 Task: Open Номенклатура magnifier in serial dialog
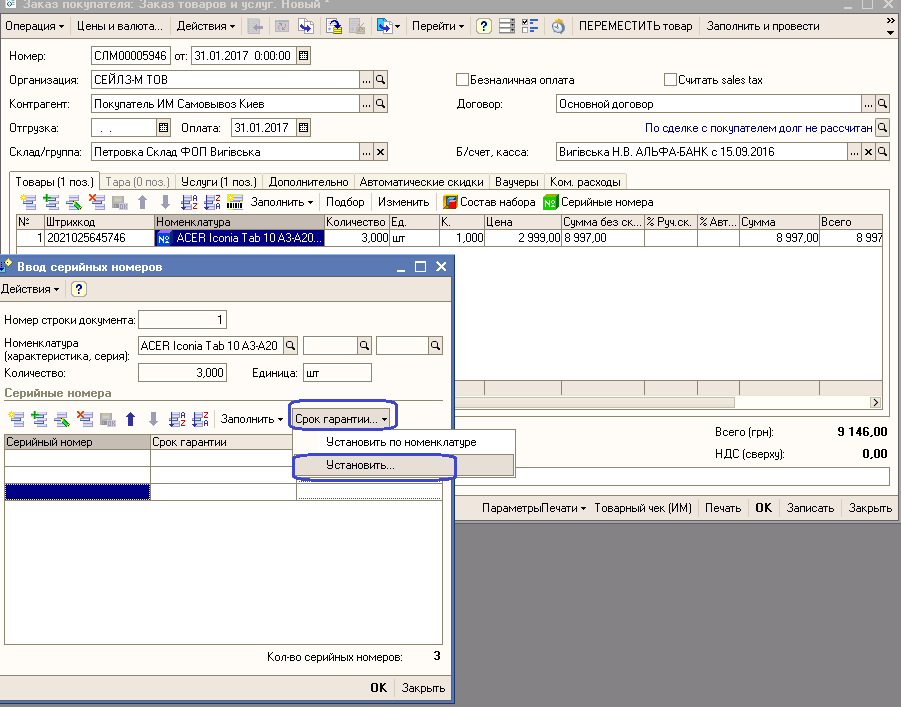[291, 345]
